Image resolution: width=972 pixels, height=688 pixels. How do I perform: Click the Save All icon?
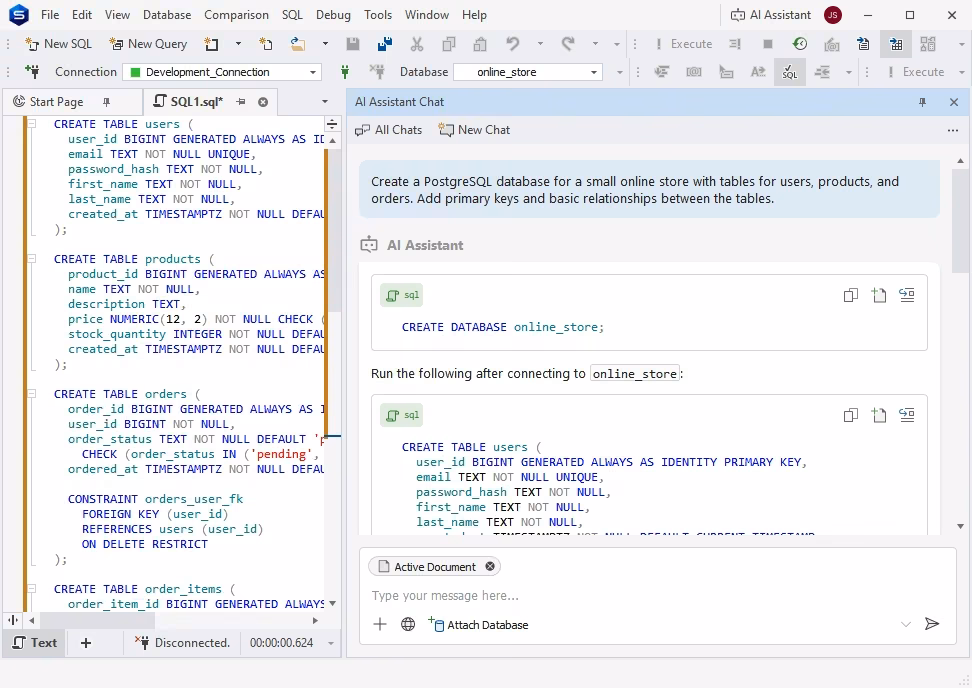tap(384, 43)
